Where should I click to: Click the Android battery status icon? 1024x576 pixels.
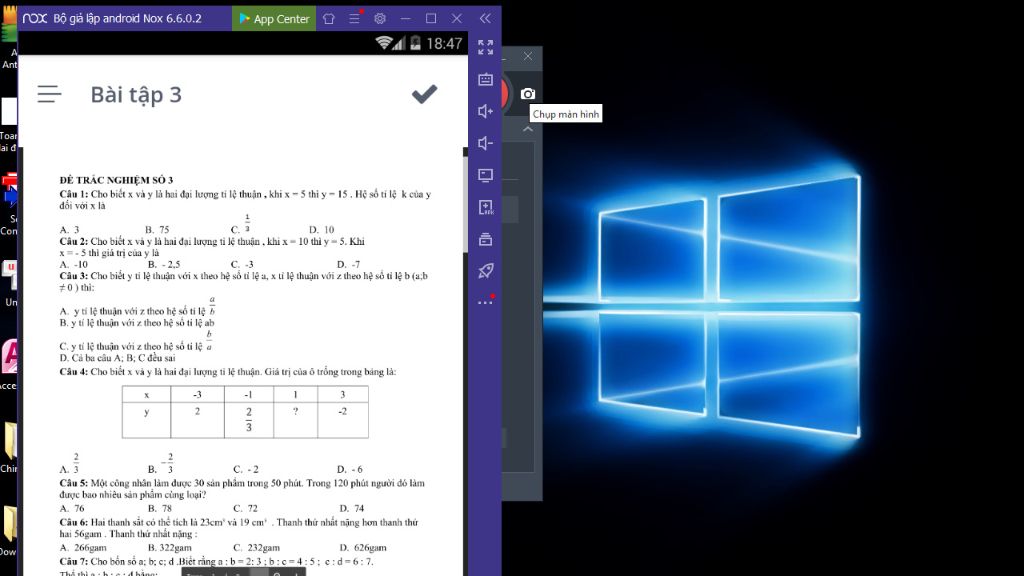click(415, 44)
